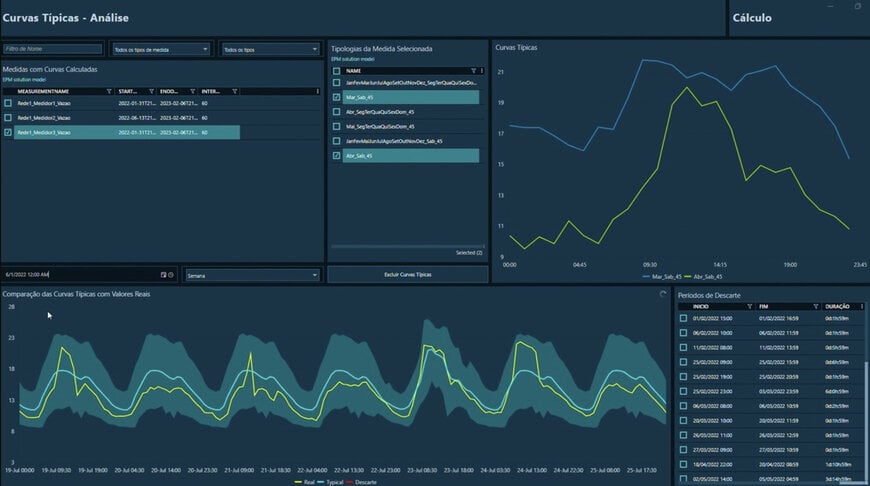Toggle Abr_Sab_45 series in chart legend

[703, 276]
